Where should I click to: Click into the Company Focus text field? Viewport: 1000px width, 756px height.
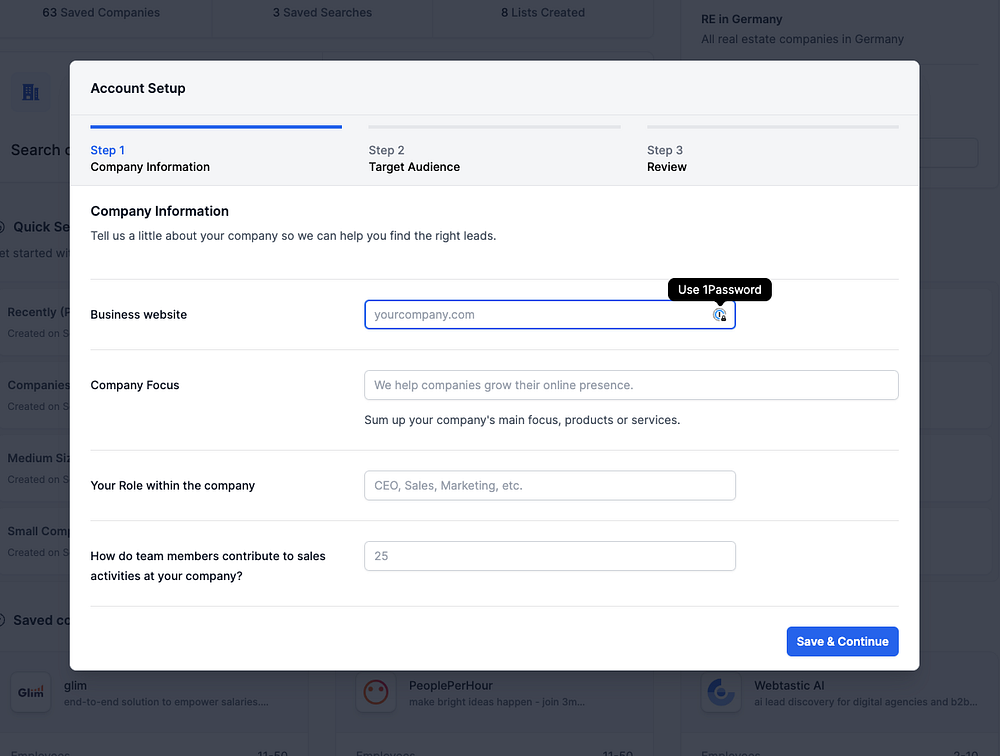coord(631,385)
